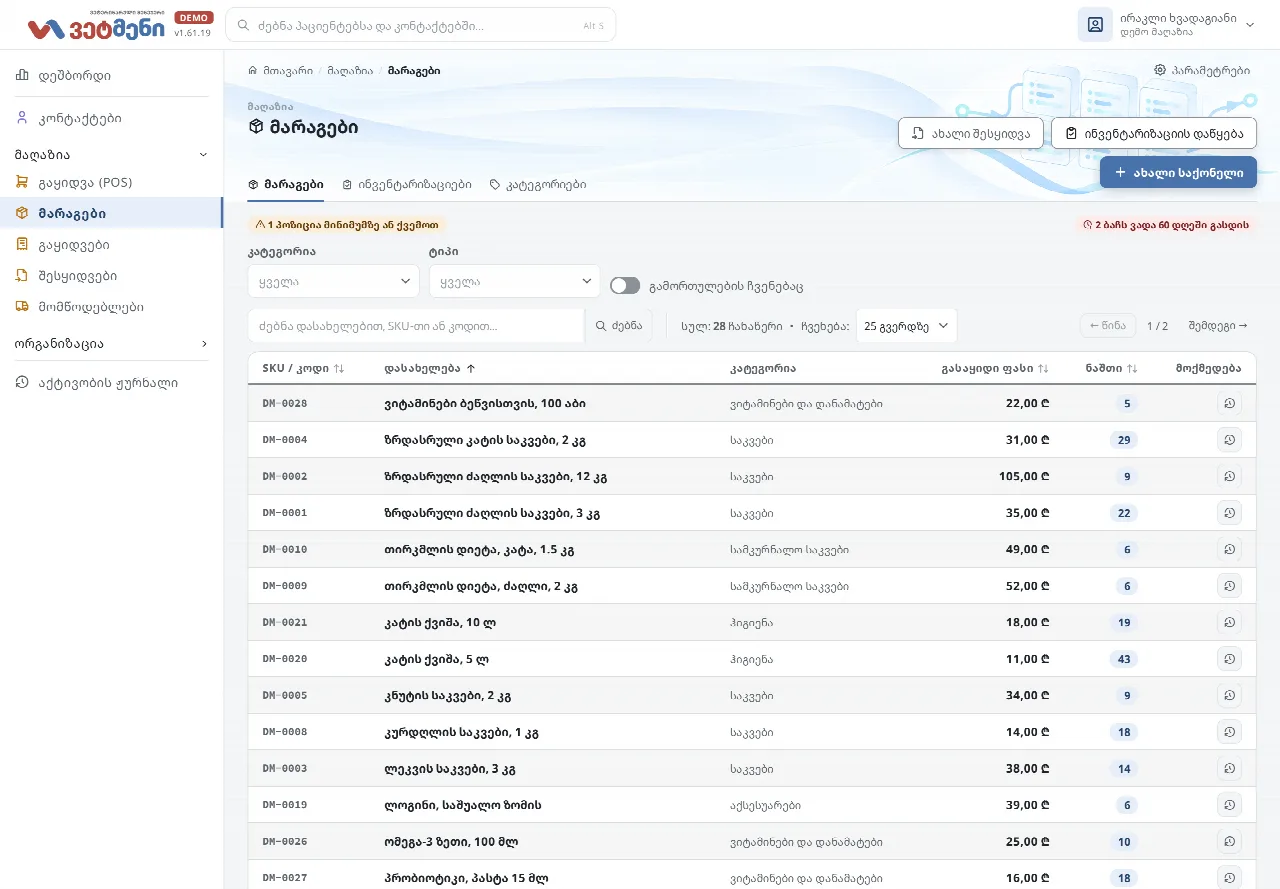Screen dimensions: 1280x889
Task: Switch to კატეგორიები tab
Action: point(538,185)
